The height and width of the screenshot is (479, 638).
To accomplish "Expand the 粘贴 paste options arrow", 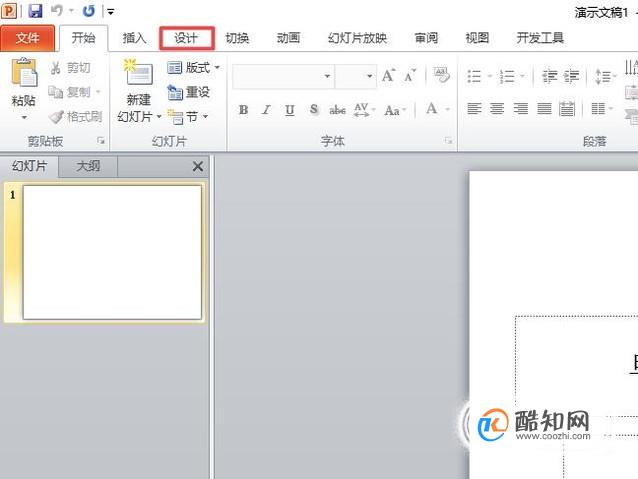I will coord(24,117).
